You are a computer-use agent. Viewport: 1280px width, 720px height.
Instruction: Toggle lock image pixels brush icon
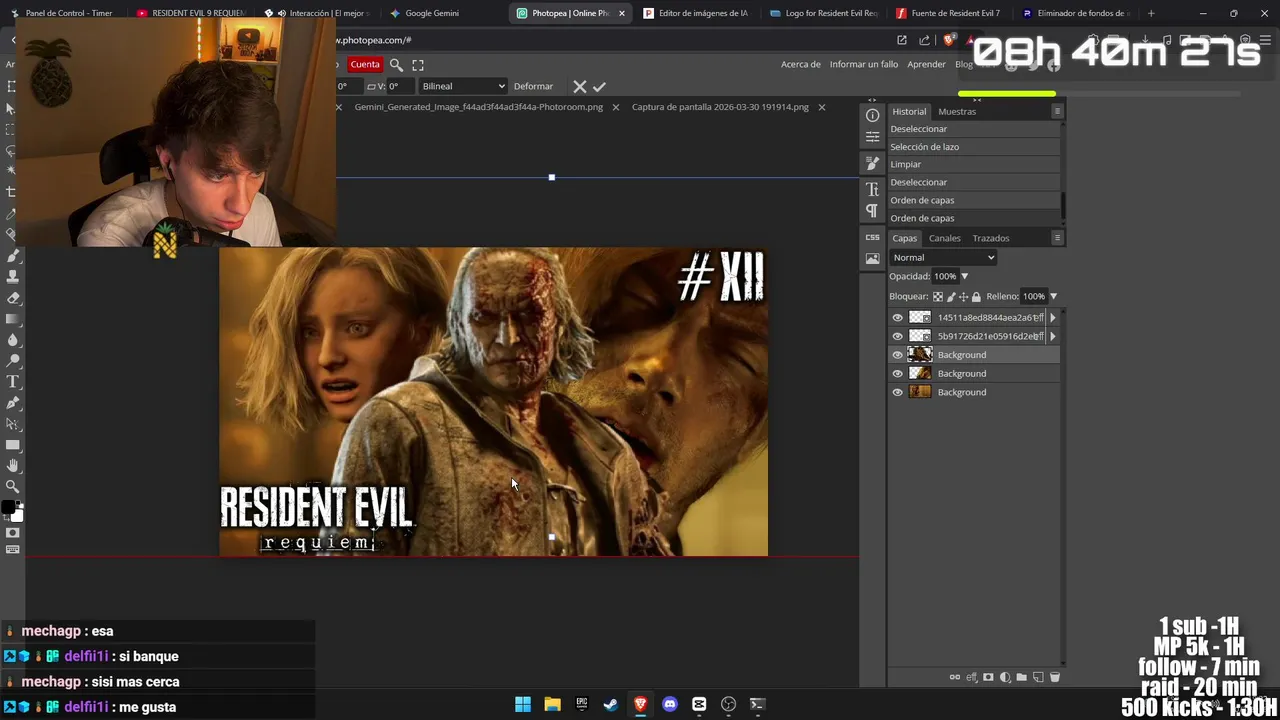pyautogui.click(x=950, y=296)
